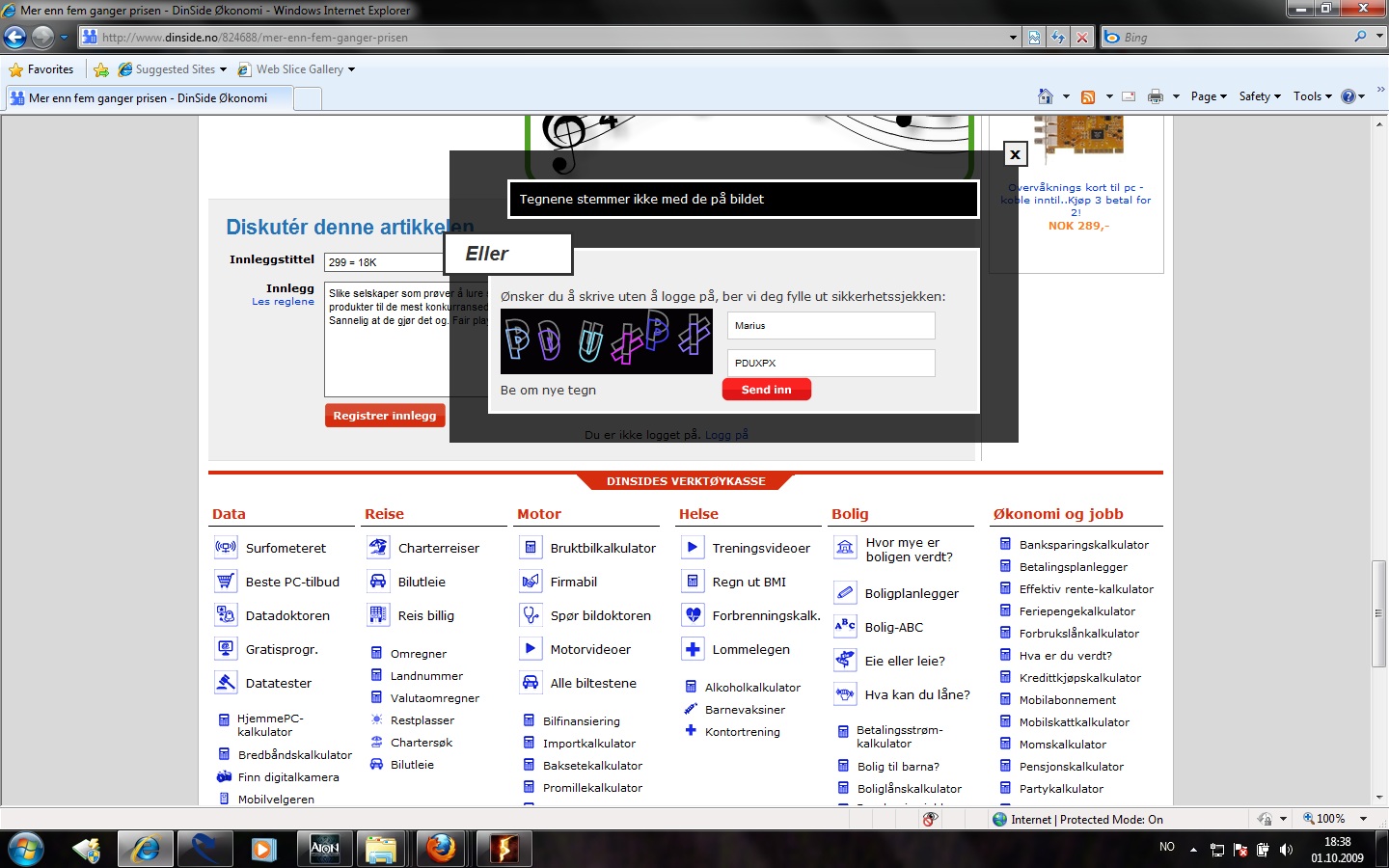Viewport: 1389px width, 868px height.
Task: Click the volume speaker tray icon
Action: click(1286, 850)
